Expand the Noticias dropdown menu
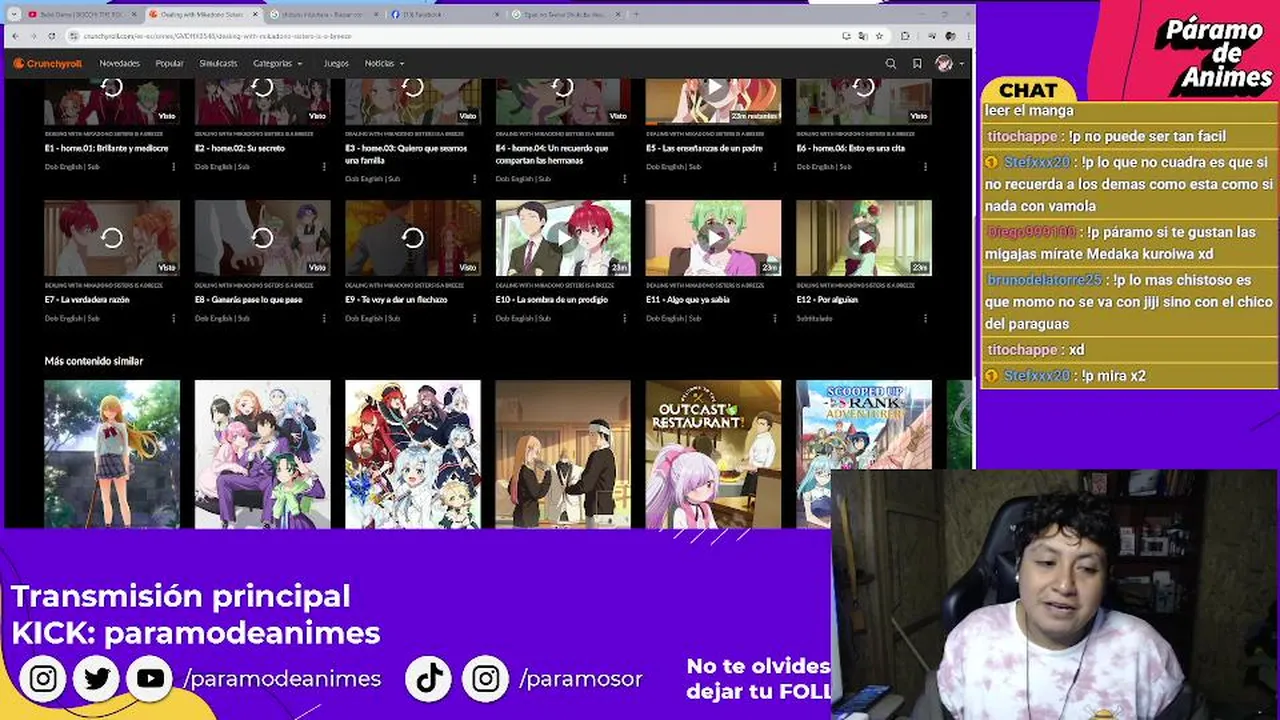Viewport: 1280px width, 720px height. click(384, 63)
